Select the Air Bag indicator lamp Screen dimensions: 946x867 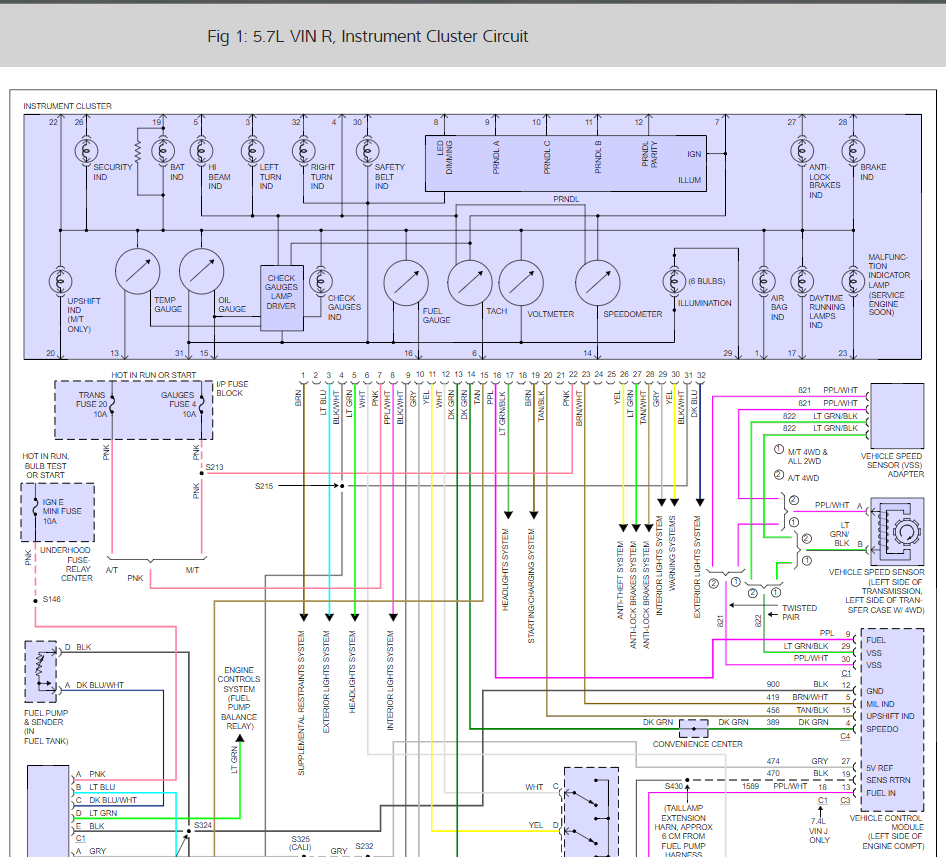[763, 279]
